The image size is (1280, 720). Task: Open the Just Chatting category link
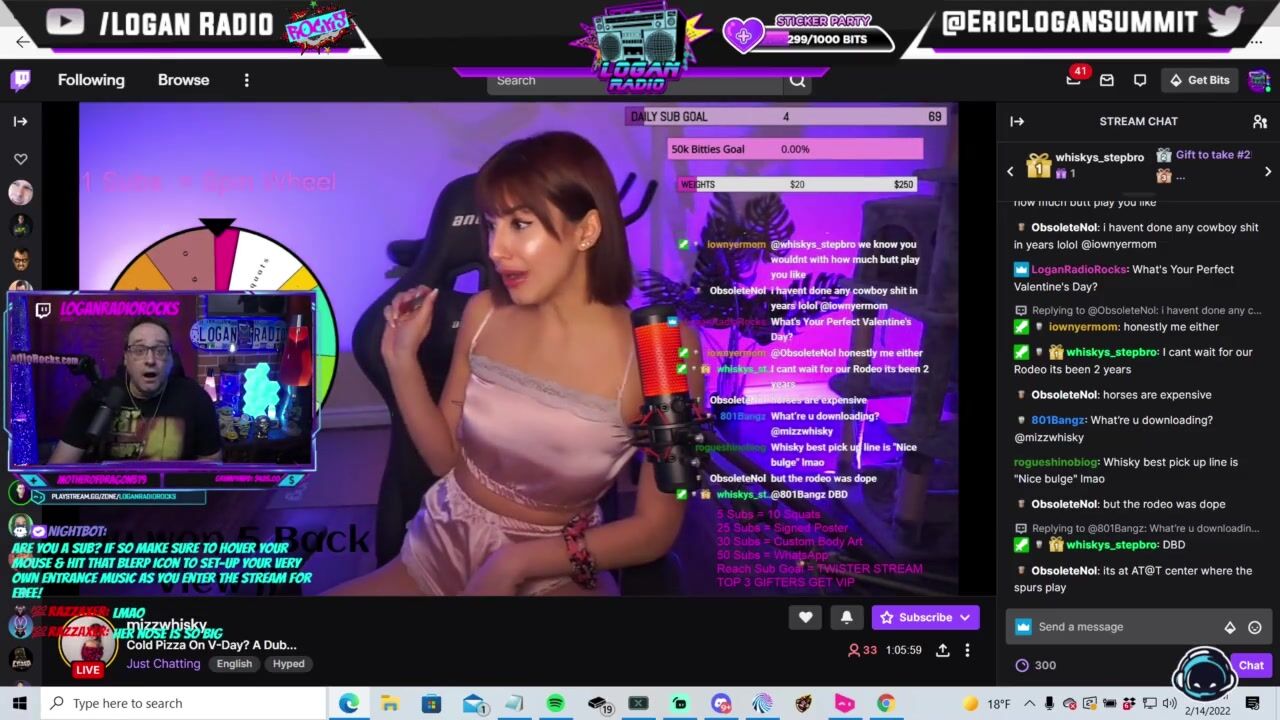(x=163, y=664)
